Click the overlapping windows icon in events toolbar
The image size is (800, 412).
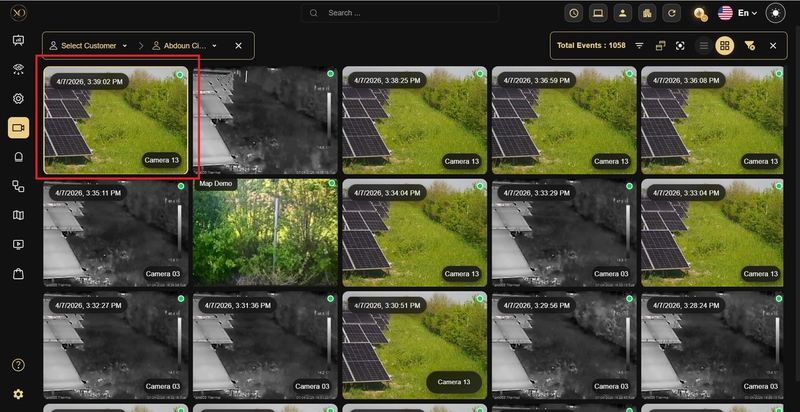click(x=660, y=45)
